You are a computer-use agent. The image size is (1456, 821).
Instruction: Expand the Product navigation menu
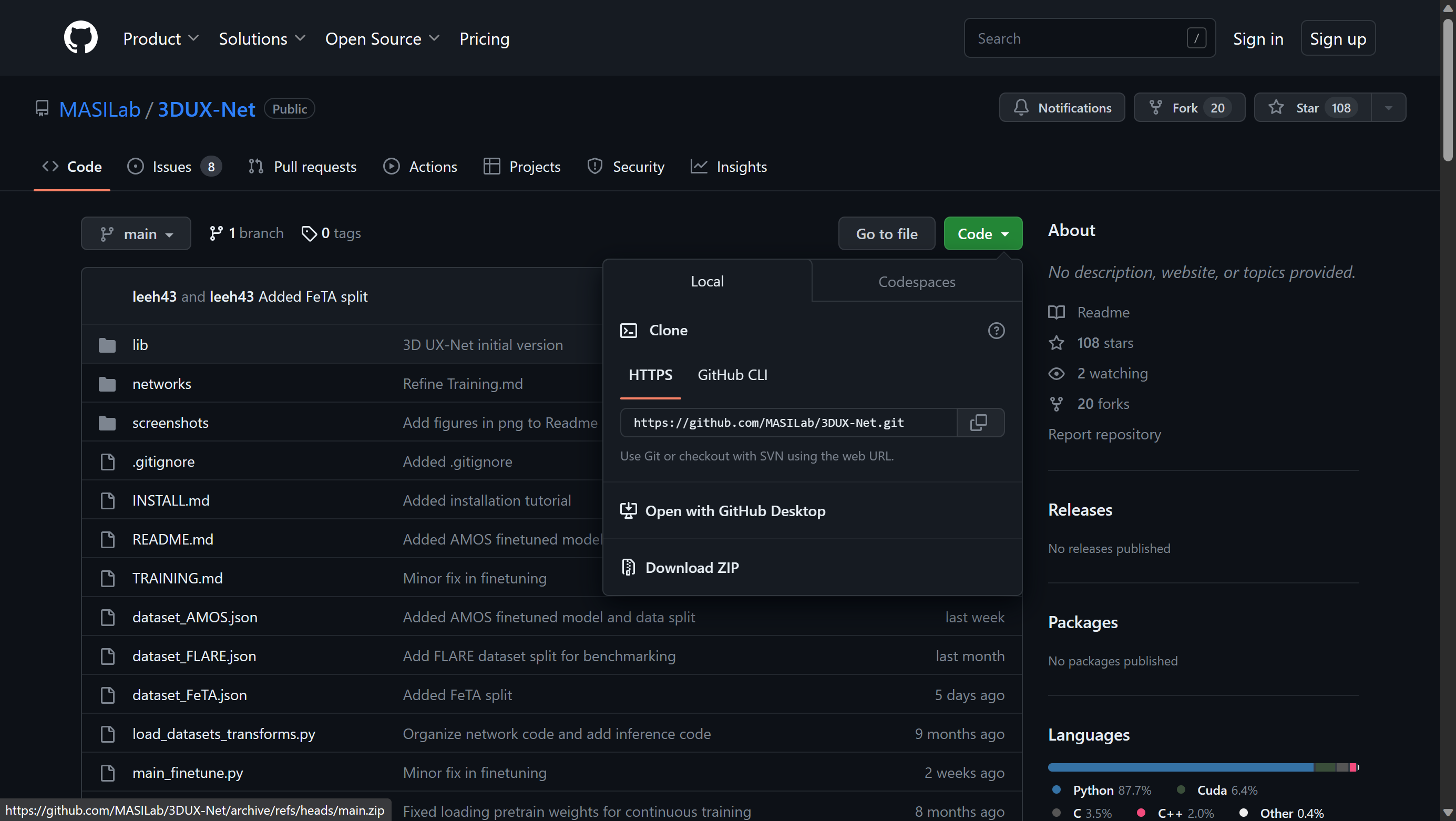point(160,38)
